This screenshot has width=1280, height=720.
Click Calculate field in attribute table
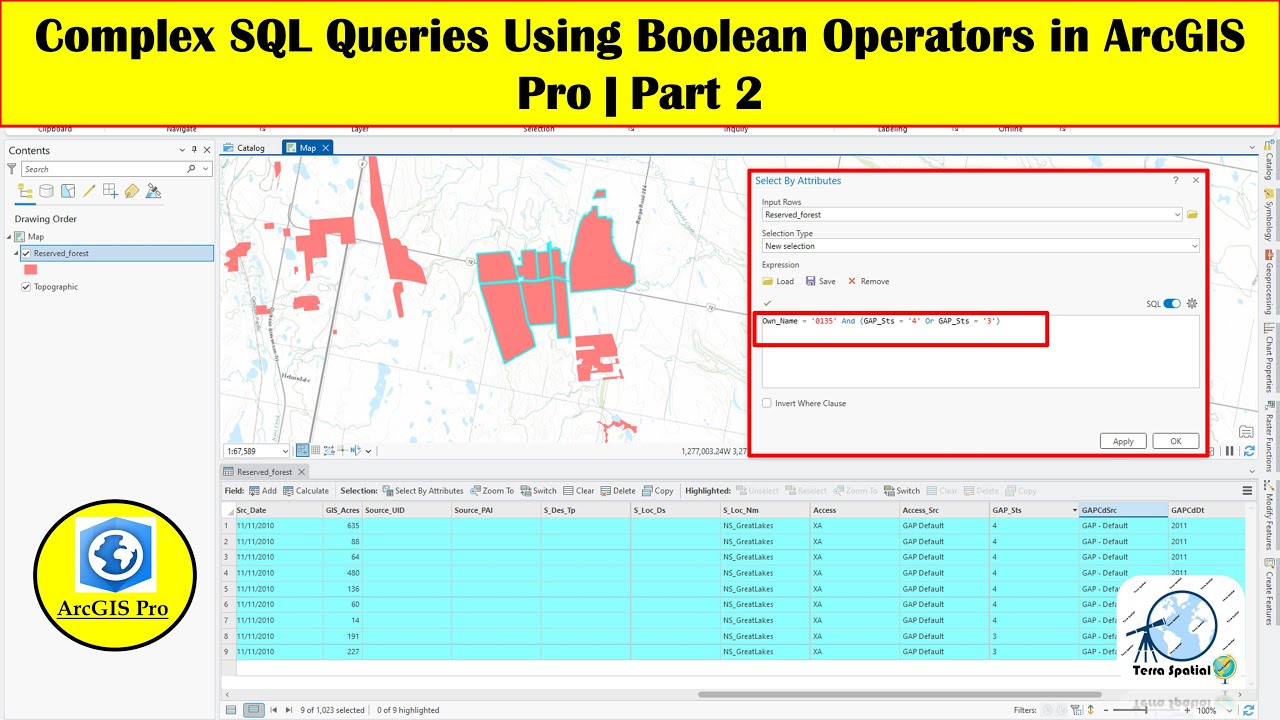[x=306, y=491]
